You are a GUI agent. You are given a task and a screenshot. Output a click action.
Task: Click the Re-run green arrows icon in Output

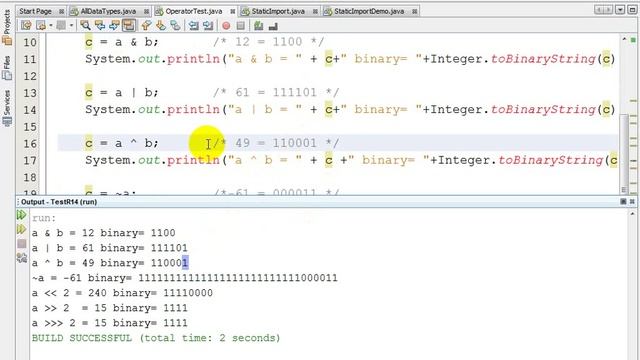pos(22,215)
